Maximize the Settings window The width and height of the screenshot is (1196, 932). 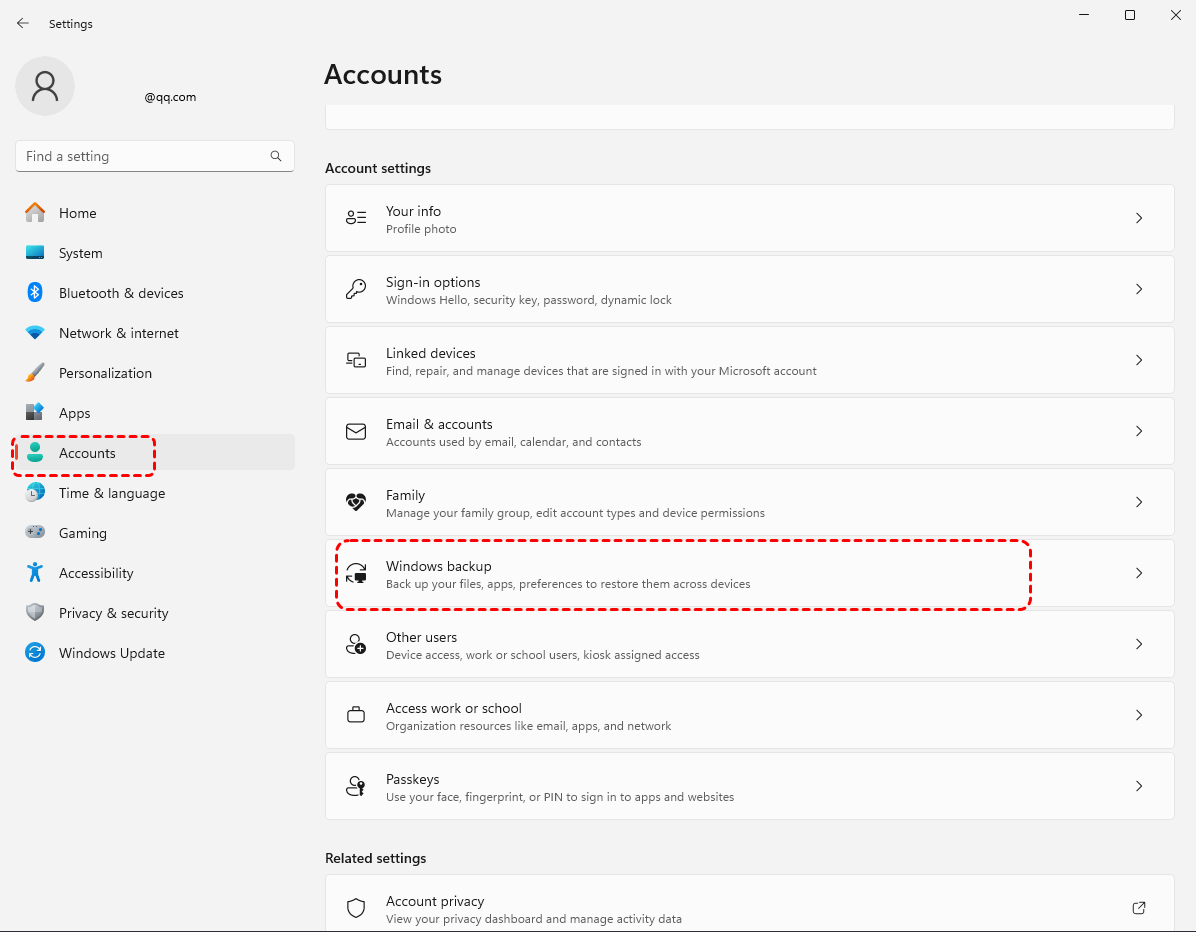(x=1130, y=15)
